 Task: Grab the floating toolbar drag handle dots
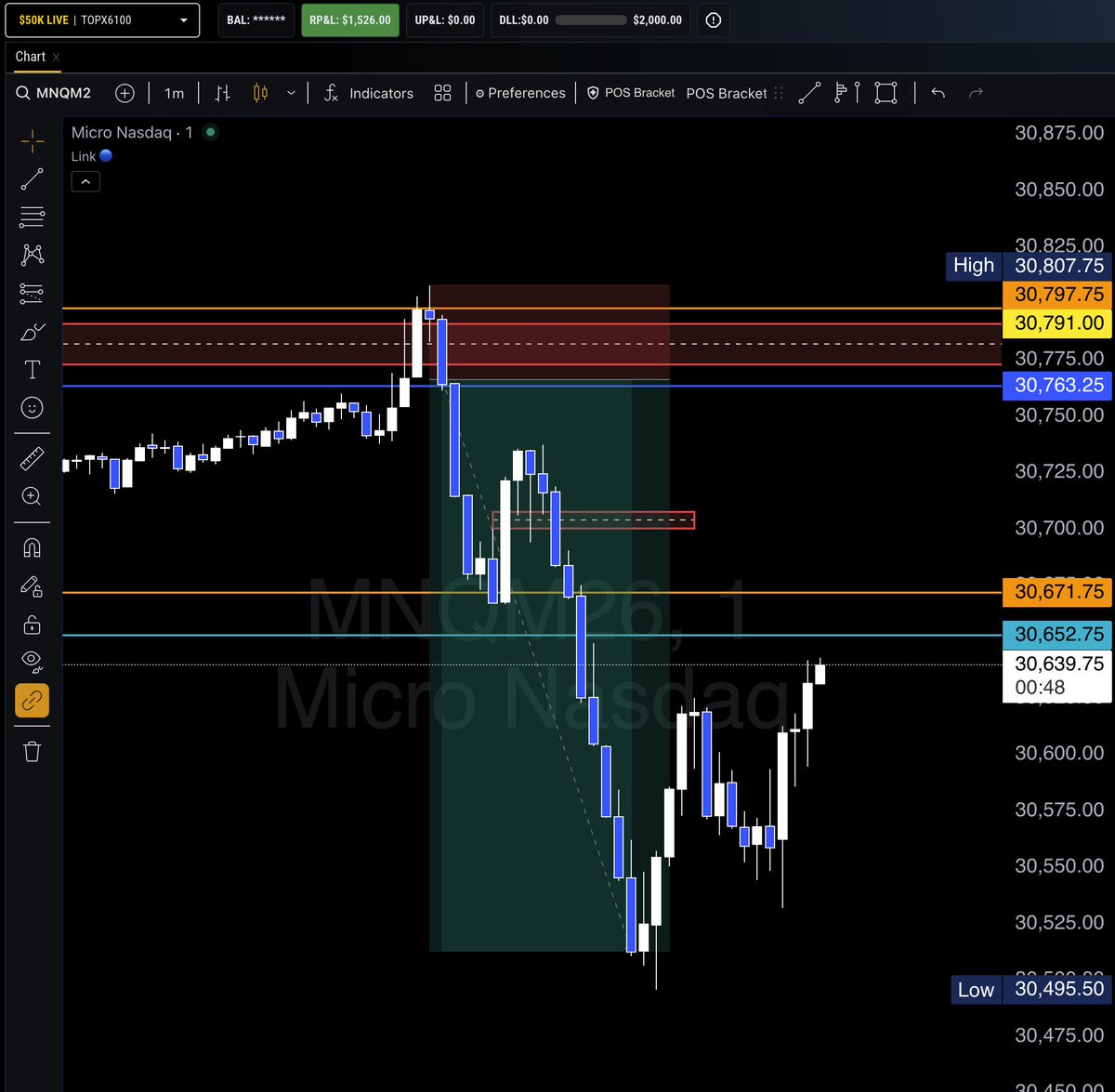point(779,93)
